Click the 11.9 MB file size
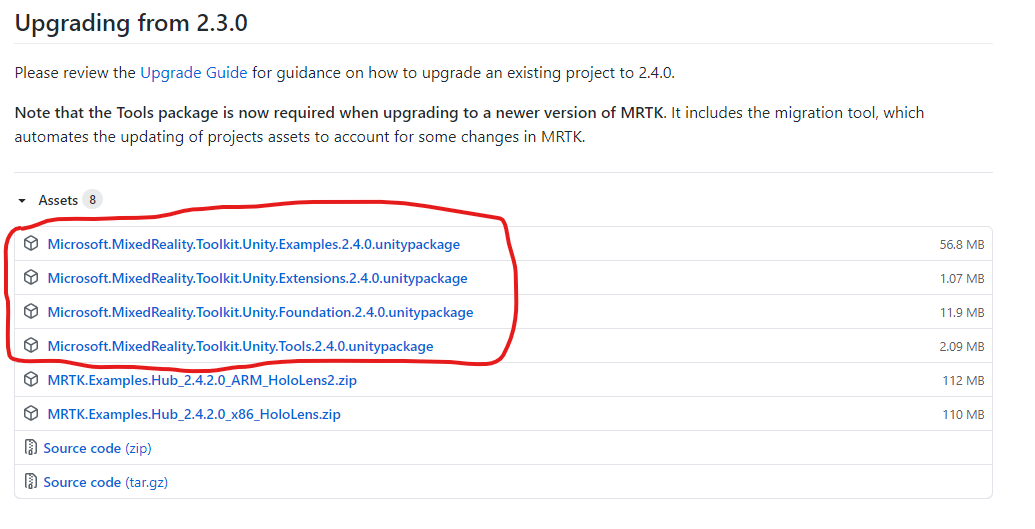 pos(962,313)
